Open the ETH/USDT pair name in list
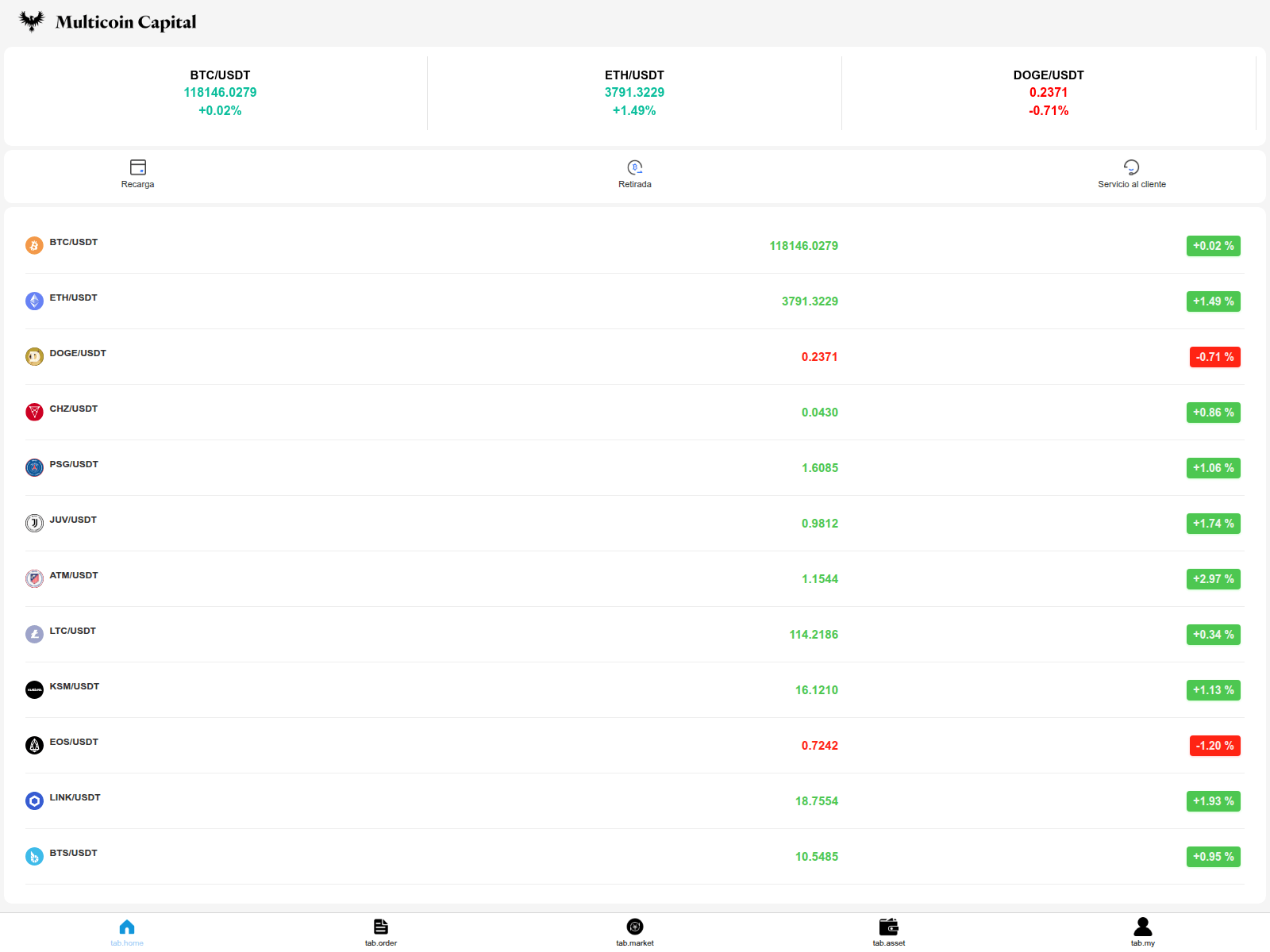 [74, 297]
